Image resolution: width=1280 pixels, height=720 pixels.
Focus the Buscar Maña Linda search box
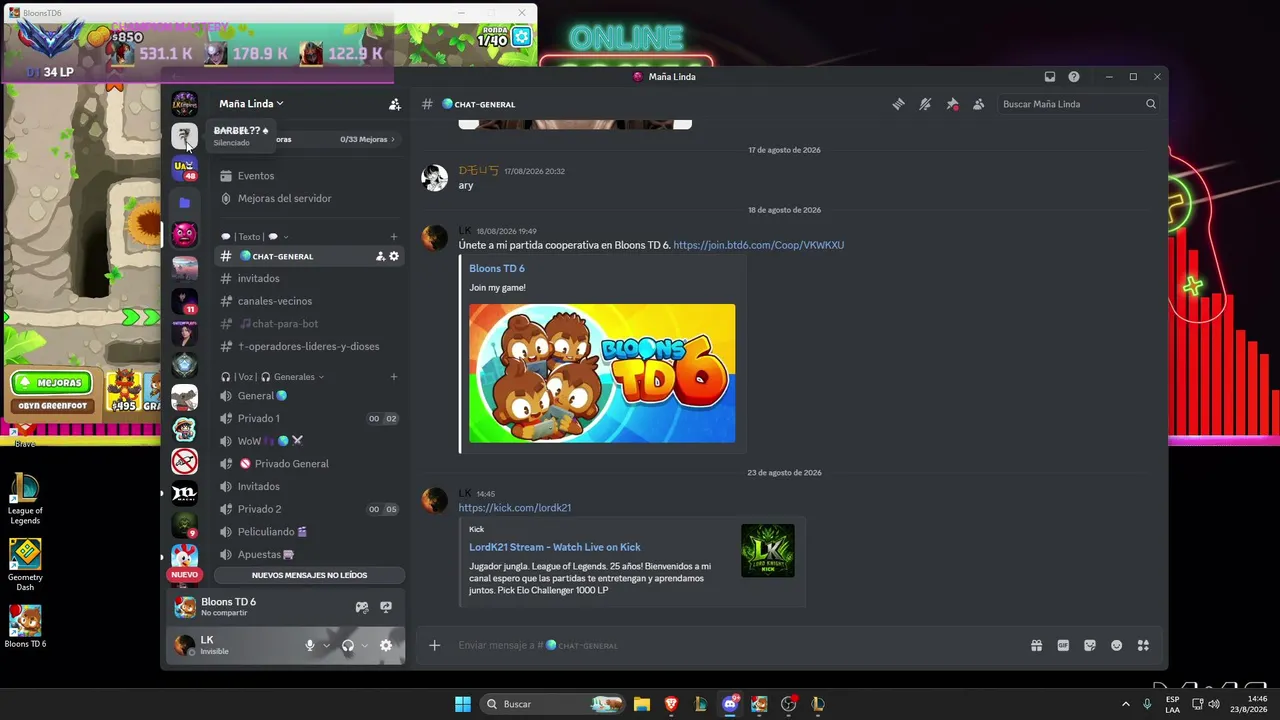1079,104
